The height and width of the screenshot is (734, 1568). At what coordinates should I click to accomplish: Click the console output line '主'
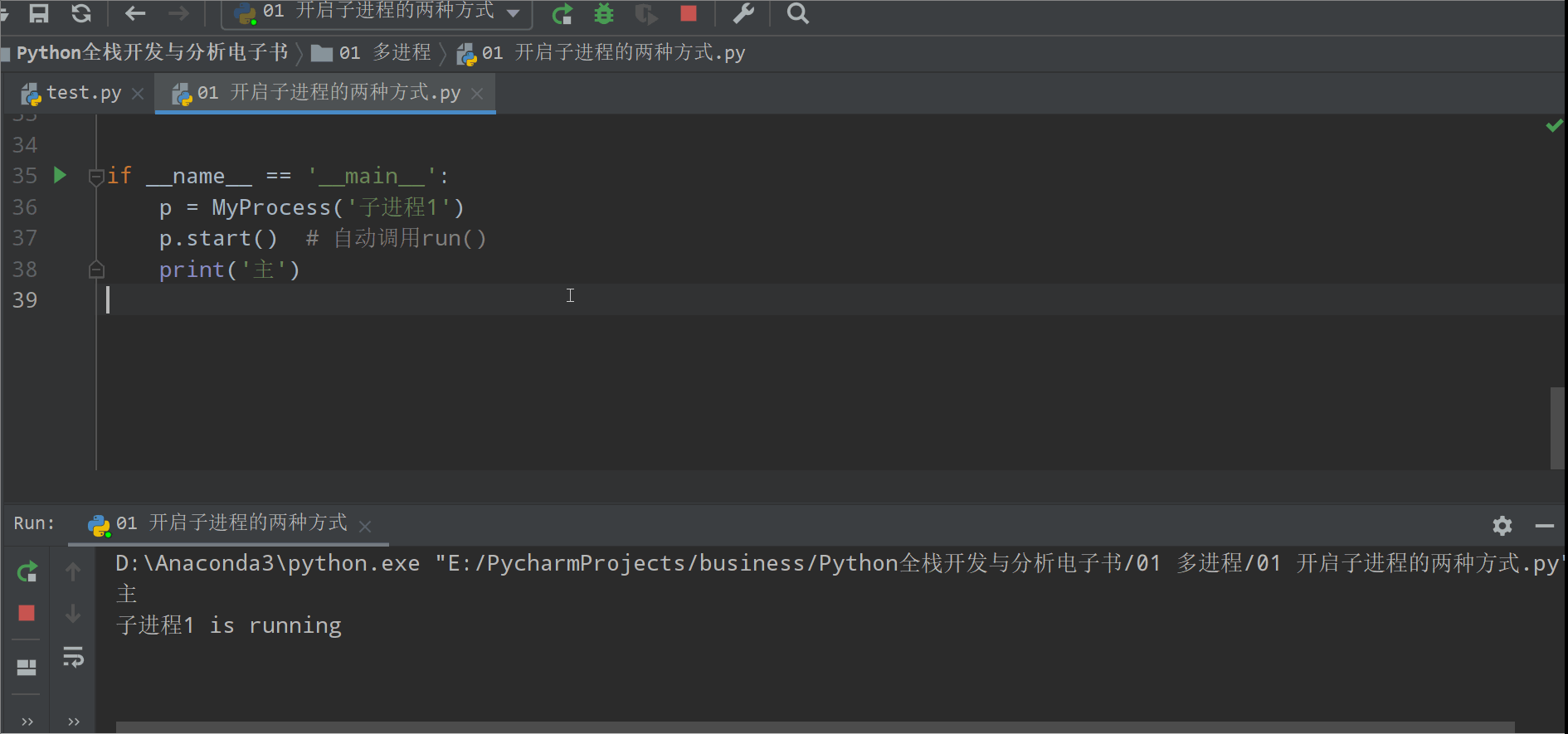[x=126, y=594]
